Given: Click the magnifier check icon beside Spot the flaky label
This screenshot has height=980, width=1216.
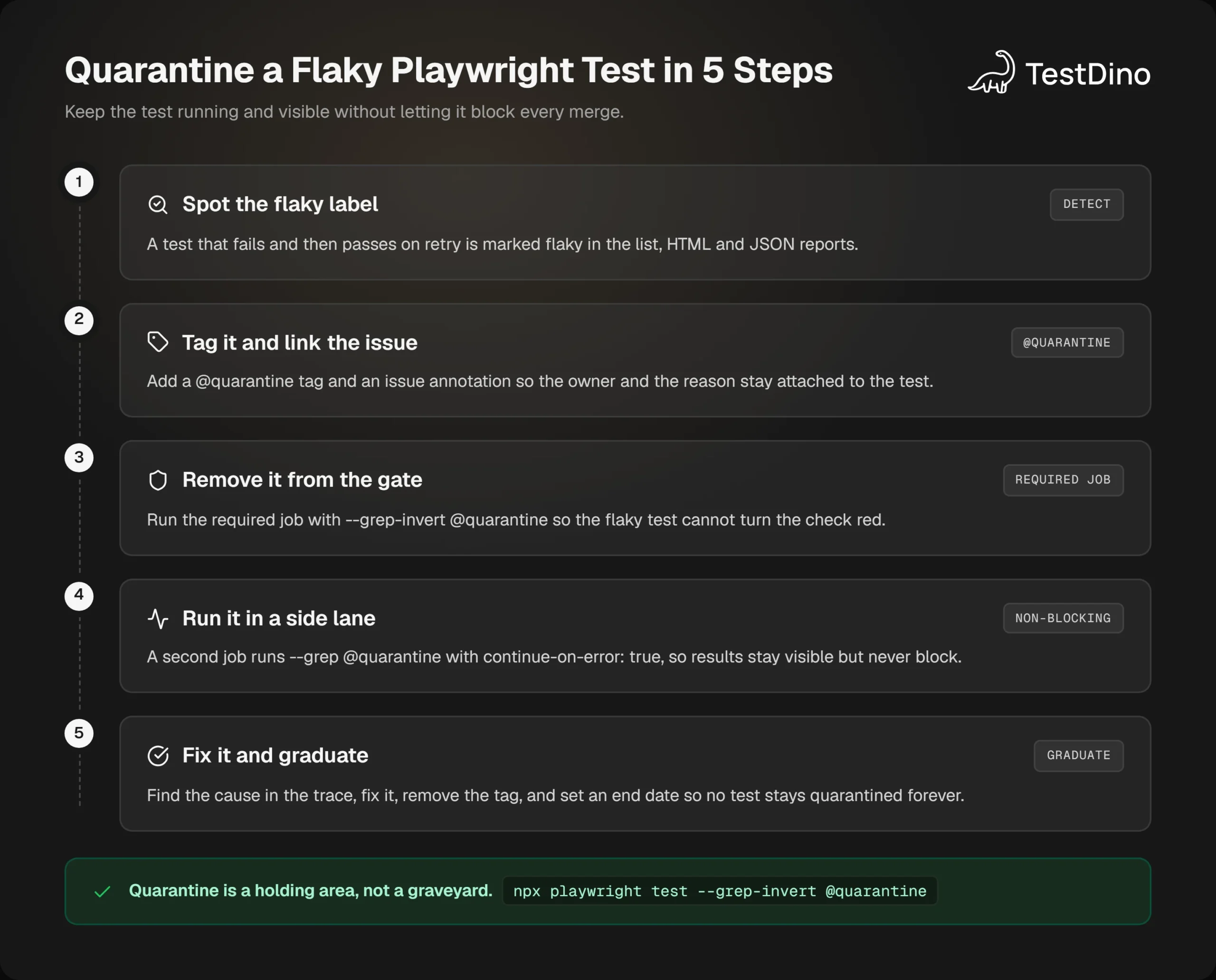Looking at the screenshot, I should [158, 204].
